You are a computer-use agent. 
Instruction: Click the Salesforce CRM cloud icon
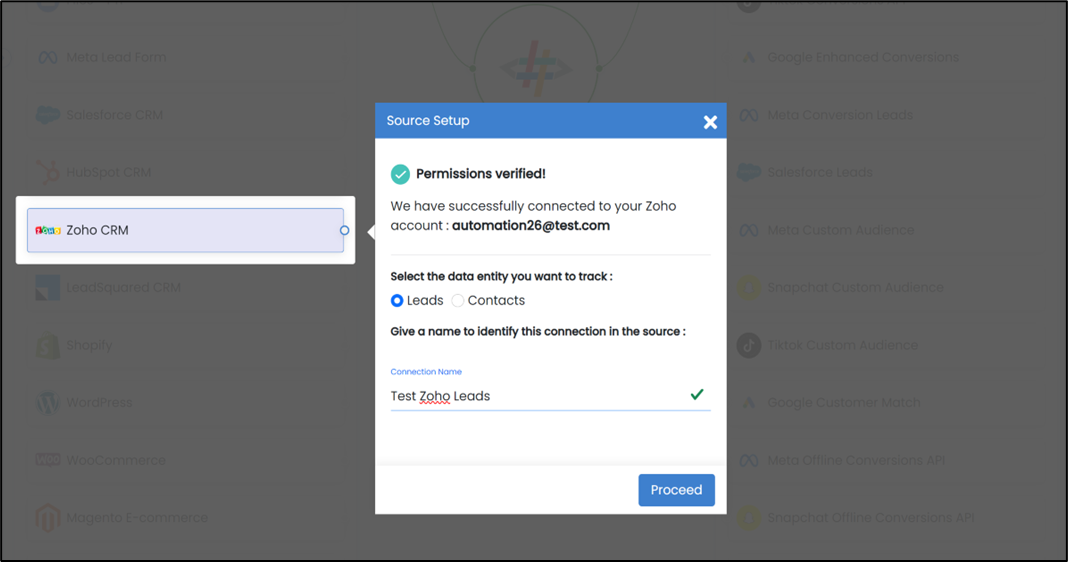pos(48,114)
